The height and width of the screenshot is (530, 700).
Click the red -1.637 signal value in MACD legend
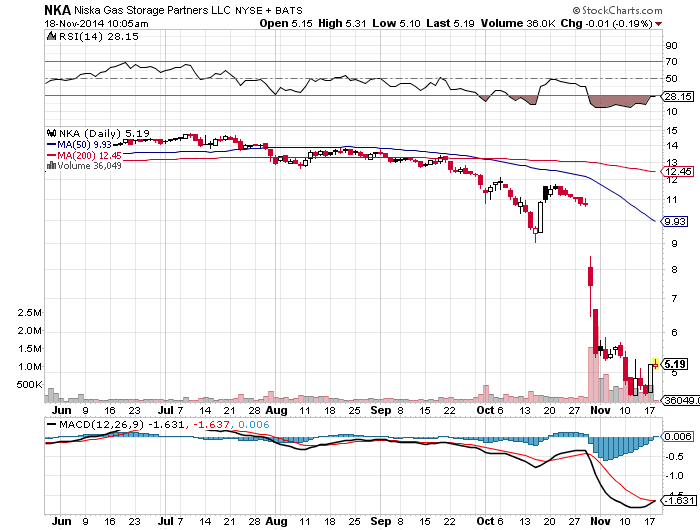(x=210, y=424)
